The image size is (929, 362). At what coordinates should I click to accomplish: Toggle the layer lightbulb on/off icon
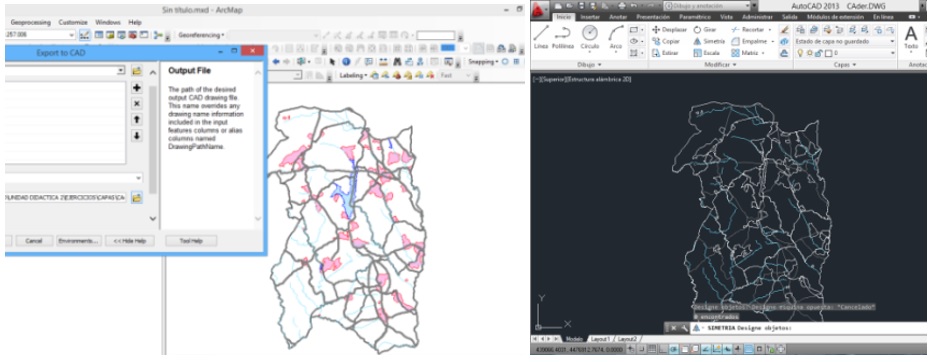tap(800, 53)
